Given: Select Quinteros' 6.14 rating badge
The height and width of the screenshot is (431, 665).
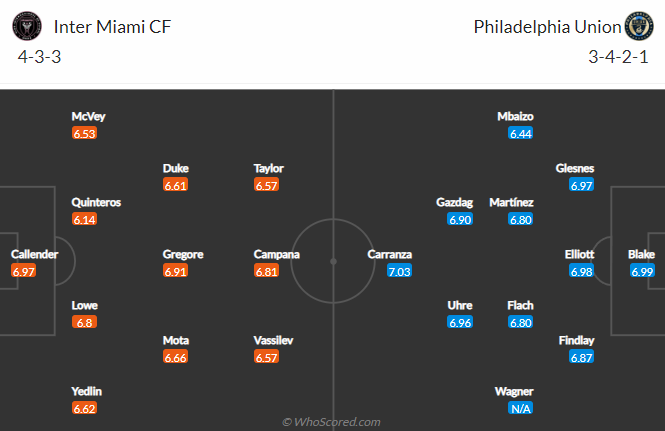Looking at the screenshot, I should point(84,219).
